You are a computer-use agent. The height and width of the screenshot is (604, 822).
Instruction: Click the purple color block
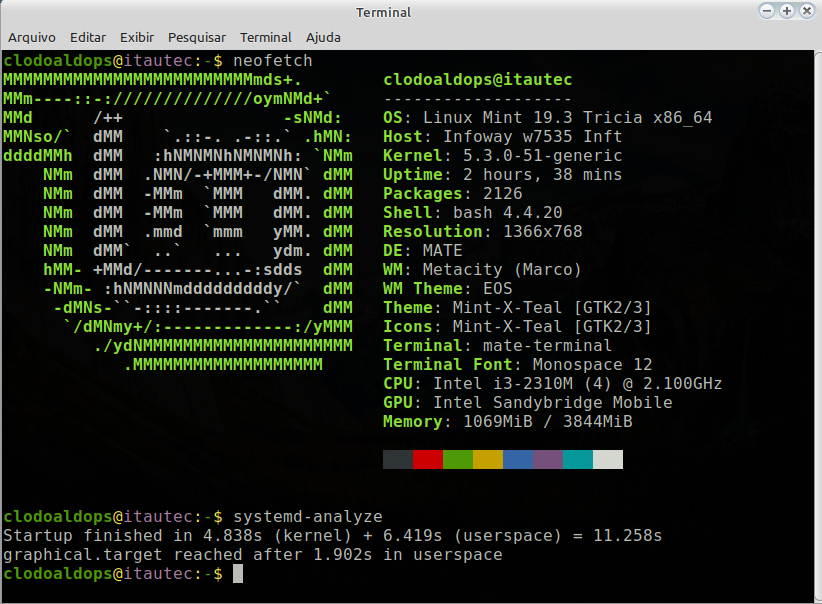click(x=548, y=459)
